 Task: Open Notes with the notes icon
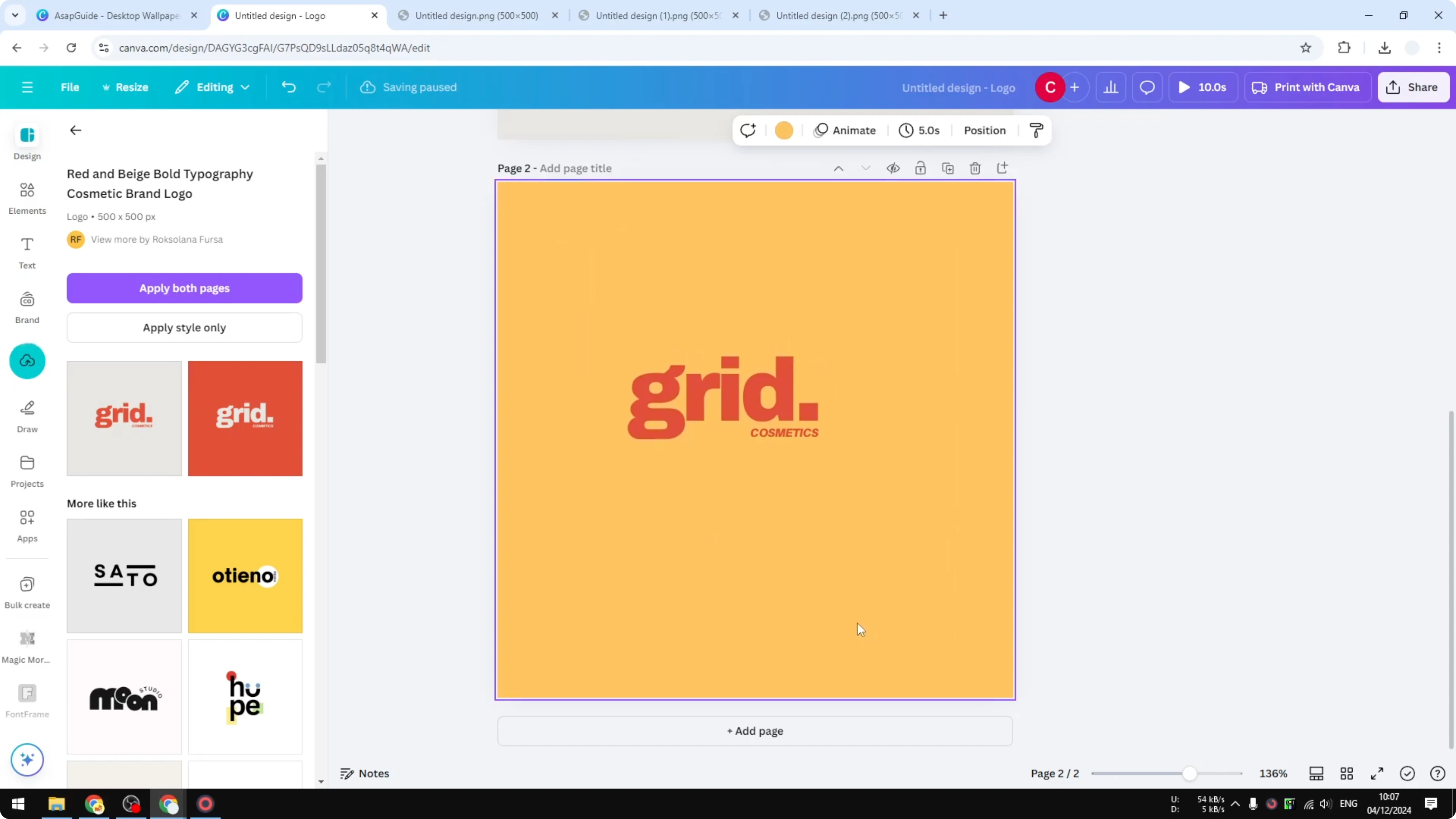tap(364, 773)
